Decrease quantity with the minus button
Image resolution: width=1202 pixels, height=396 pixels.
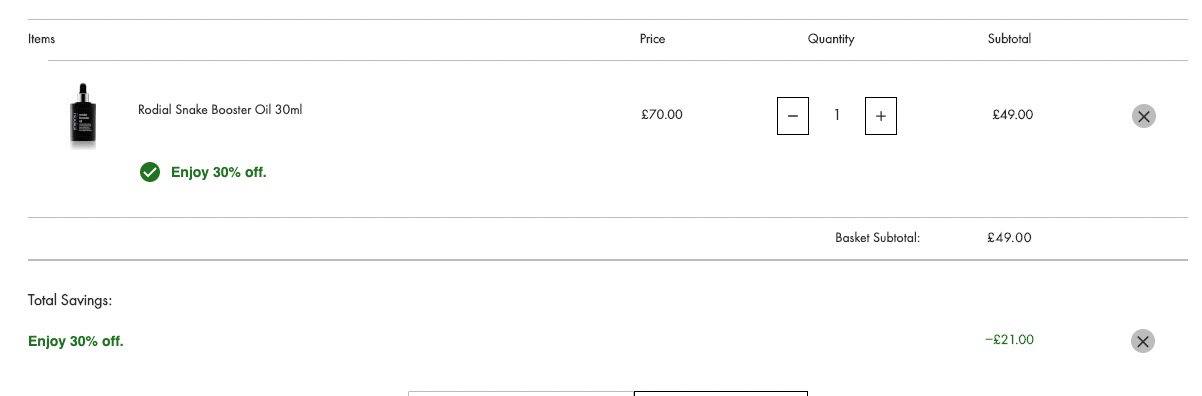pyautogui.click(x=793, y=116)
